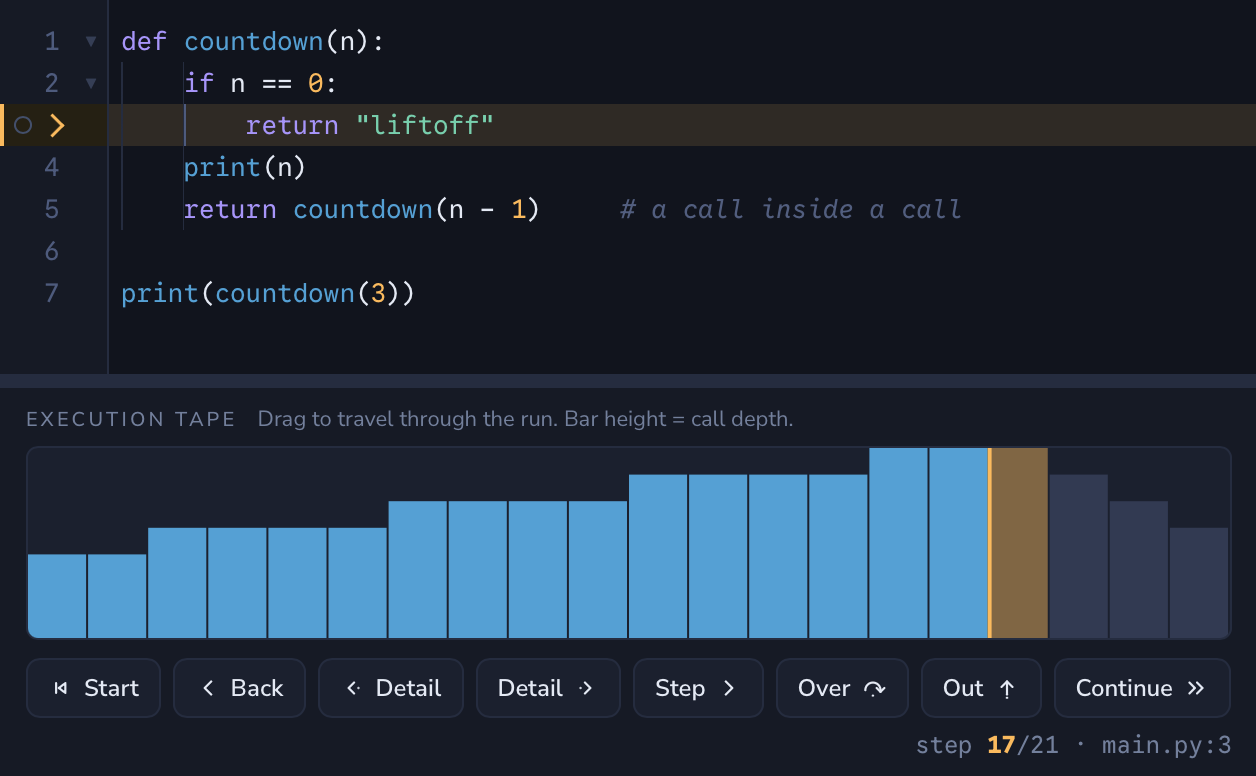This screenshot has width=1256, height=776.
Task: Click the "step 17/21" status counter
Action: pyautogui.click(x=987, y=745)
